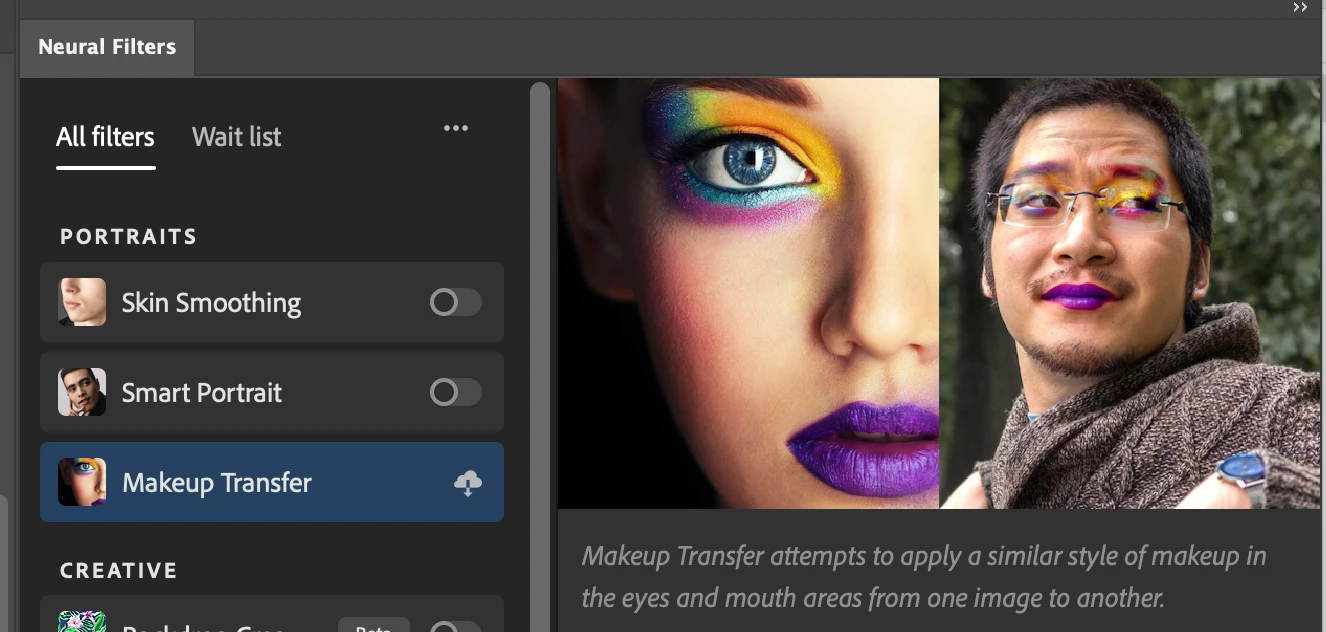The height and width of the screenshot is (632, 1326).
Task: Collapse the panel with the double-arrow icon
Action: coord(1300,7)
